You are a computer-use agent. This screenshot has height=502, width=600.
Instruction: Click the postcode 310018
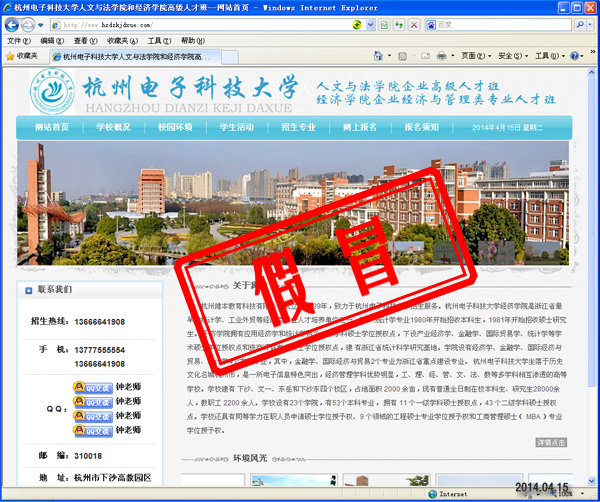coord(88,456)
